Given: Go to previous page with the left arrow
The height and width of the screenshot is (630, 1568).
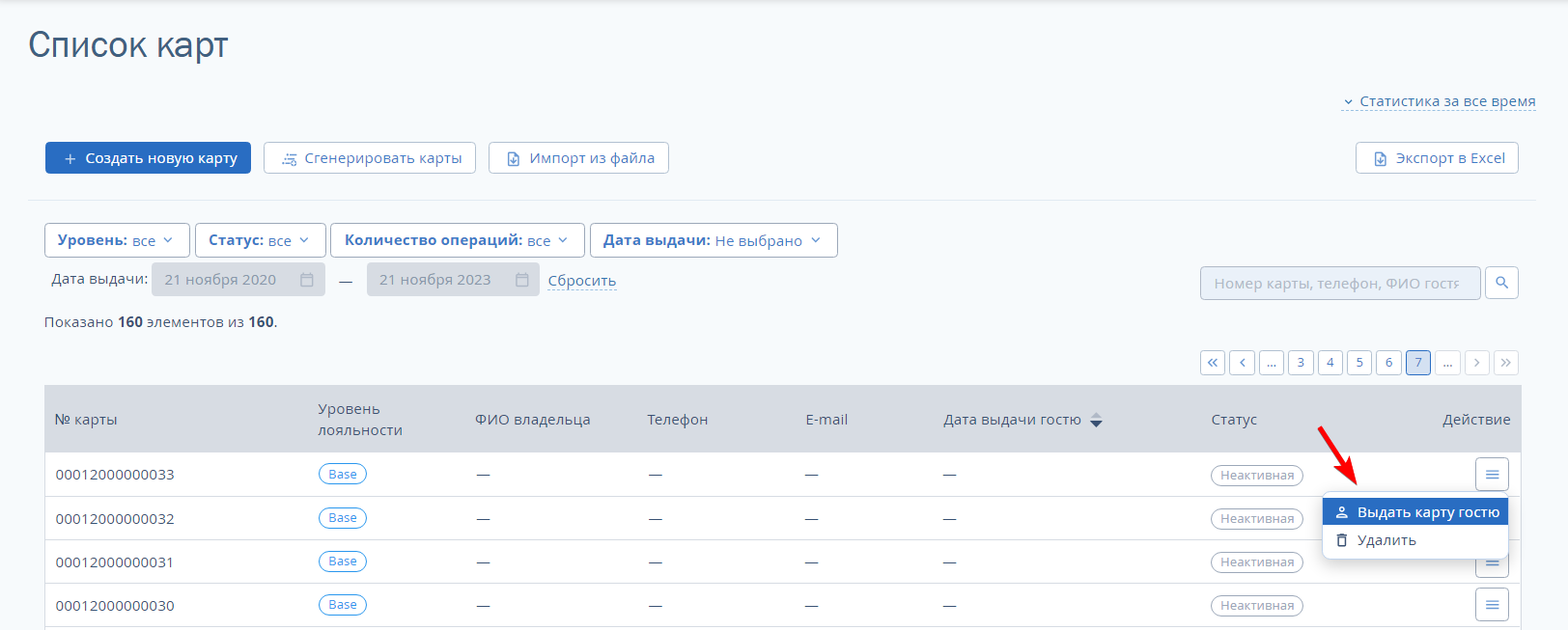Looking at the screenshot, I should point(1243,363).
